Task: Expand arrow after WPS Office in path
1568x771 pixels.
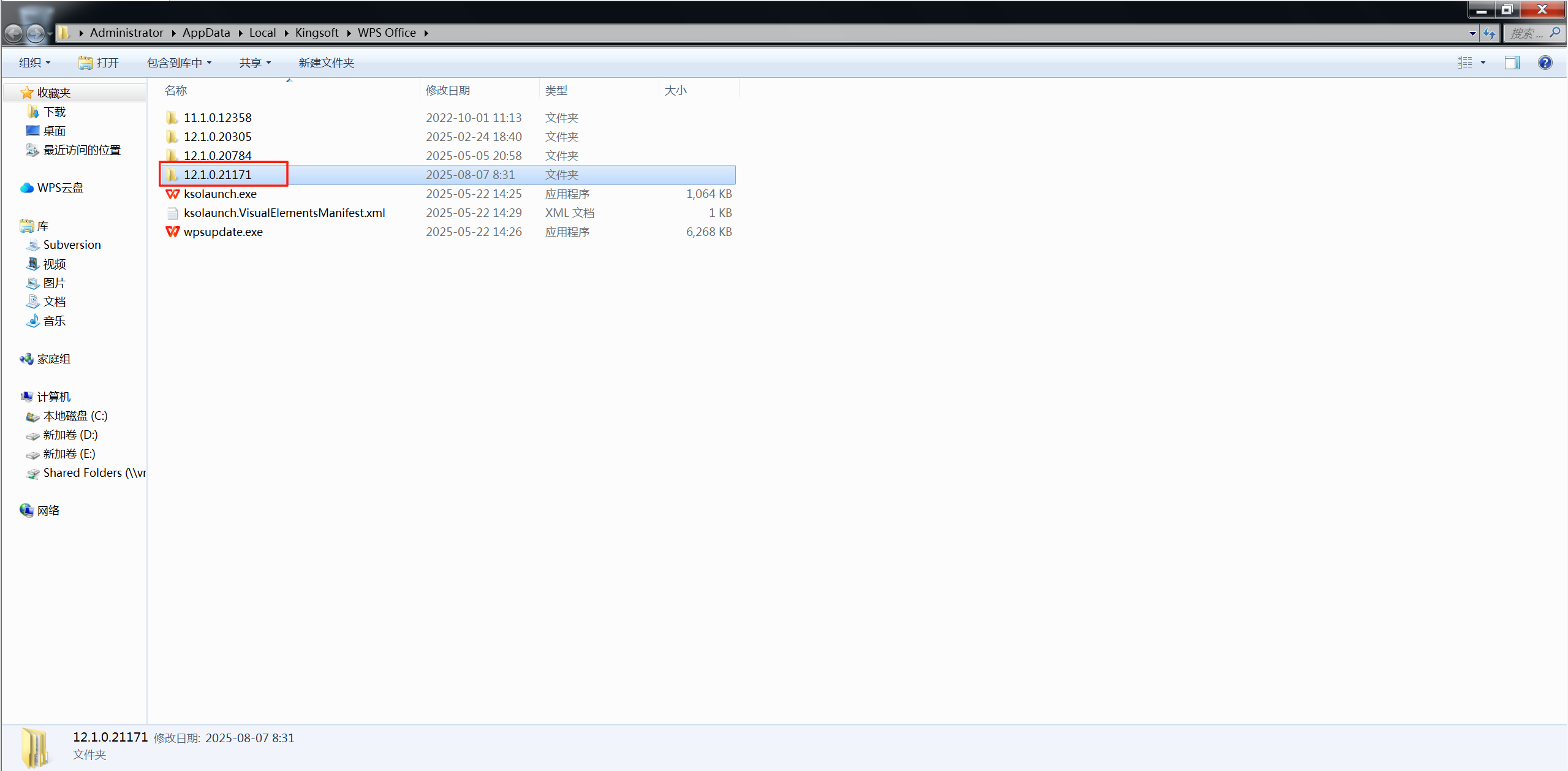Action: pos(426,33)
